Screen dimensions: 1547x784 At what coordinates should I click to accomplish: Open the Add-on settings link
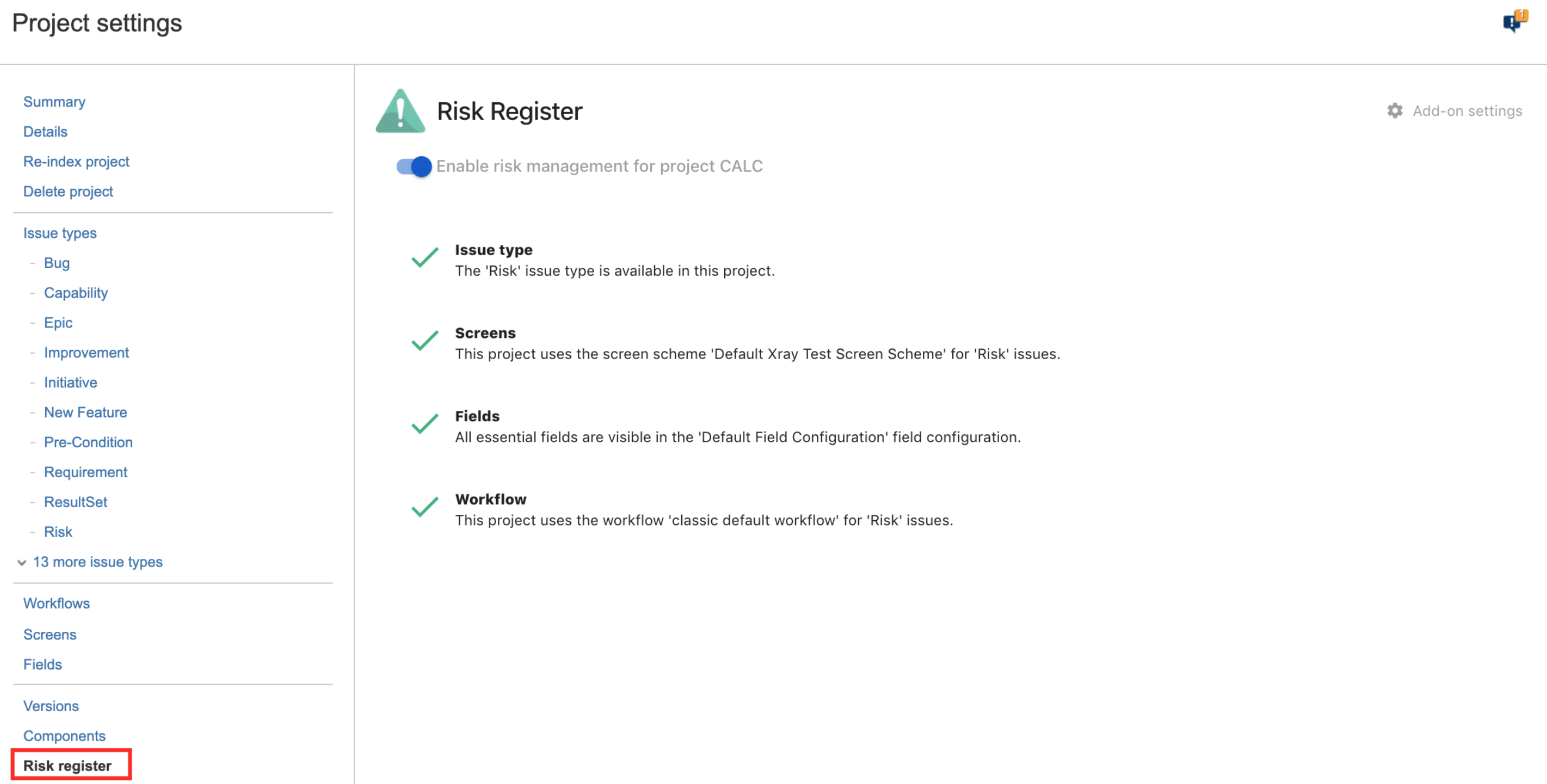tap(1467, 111)
